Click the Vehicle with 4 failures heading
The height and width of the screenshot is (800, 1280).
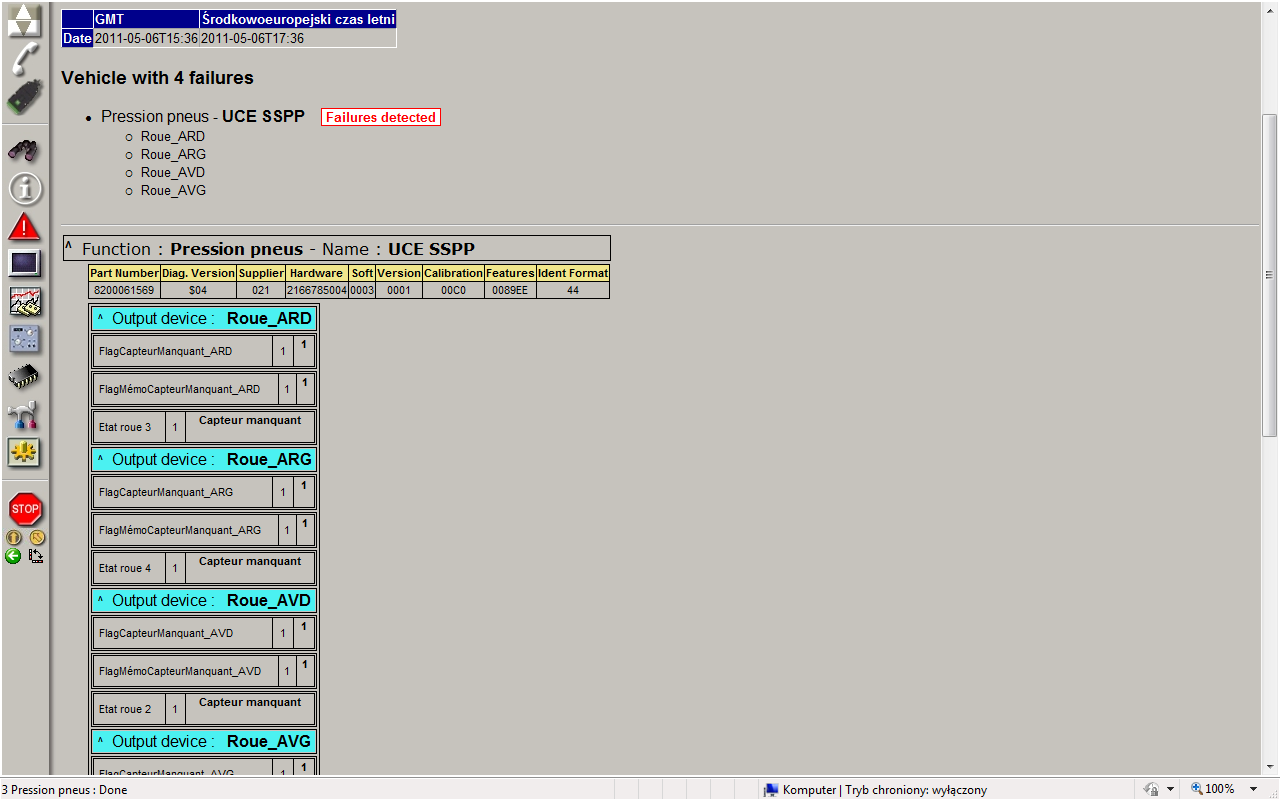pyautogui.click(x=157, y=78)
